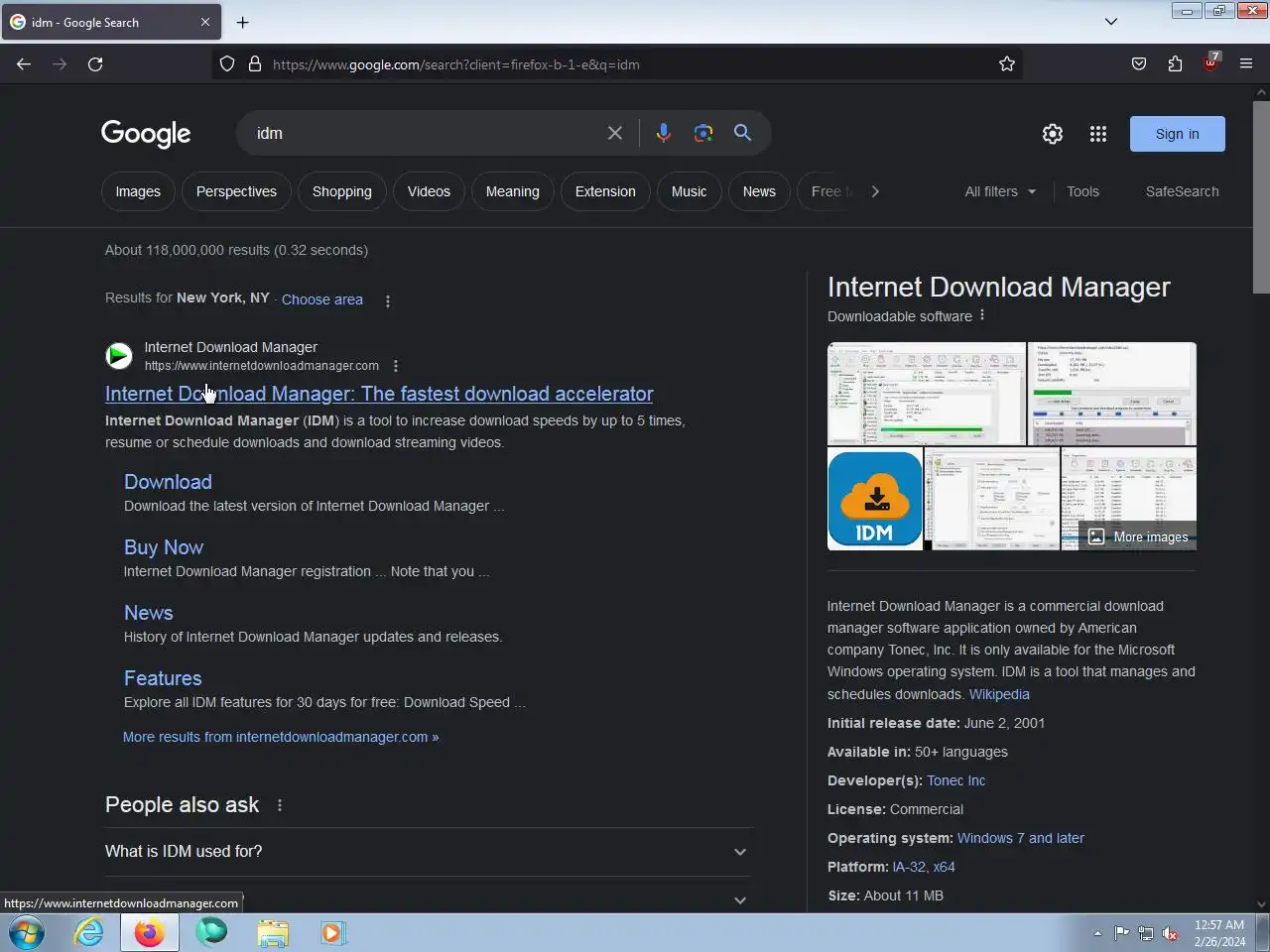
Task: Click More images button in panel
Action: click(x=1138, y=536)
